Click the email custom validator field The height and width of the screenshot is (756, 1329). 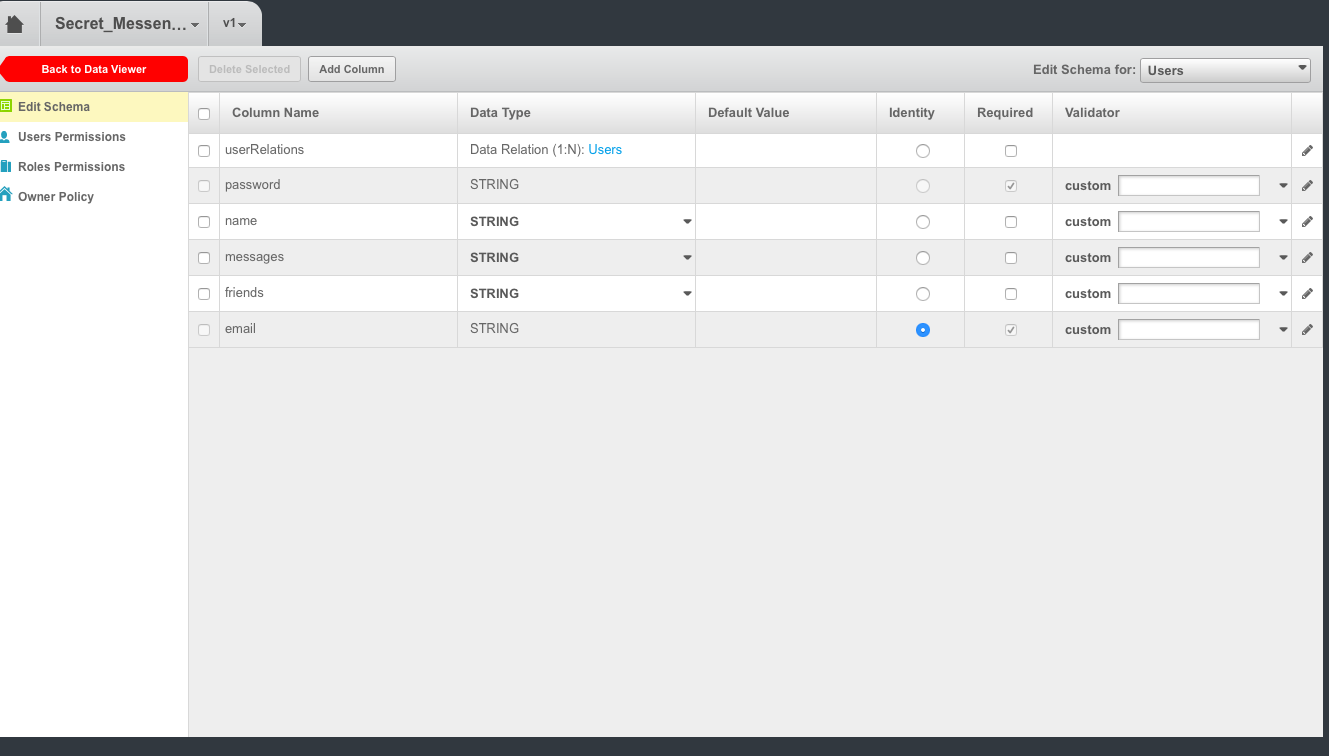tap(1189, 330)
